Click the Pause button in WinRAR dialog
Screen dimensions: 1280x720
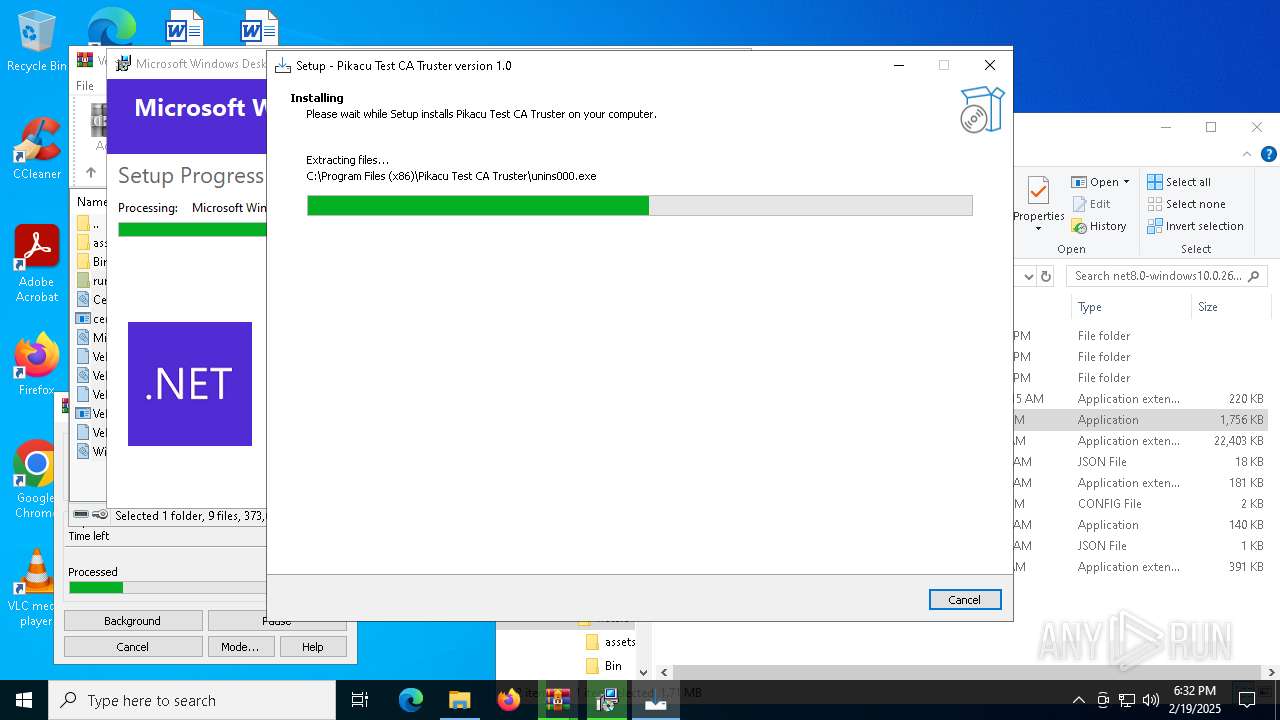coord(277,621)
